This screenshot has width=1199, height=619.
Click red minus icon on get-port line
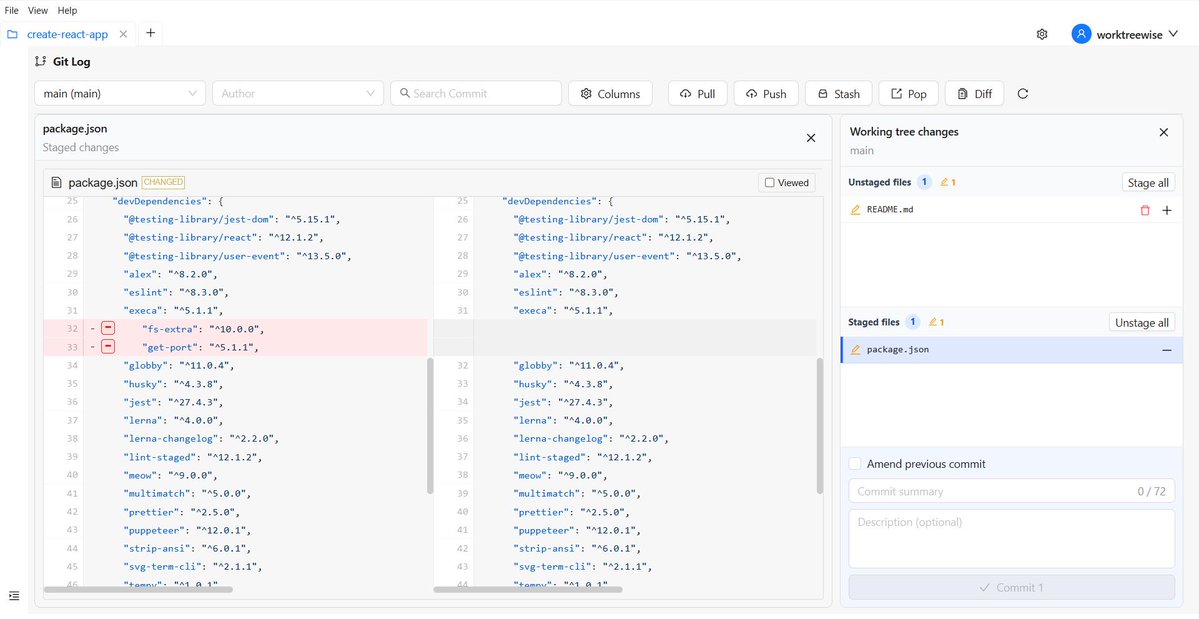[108, 347]
